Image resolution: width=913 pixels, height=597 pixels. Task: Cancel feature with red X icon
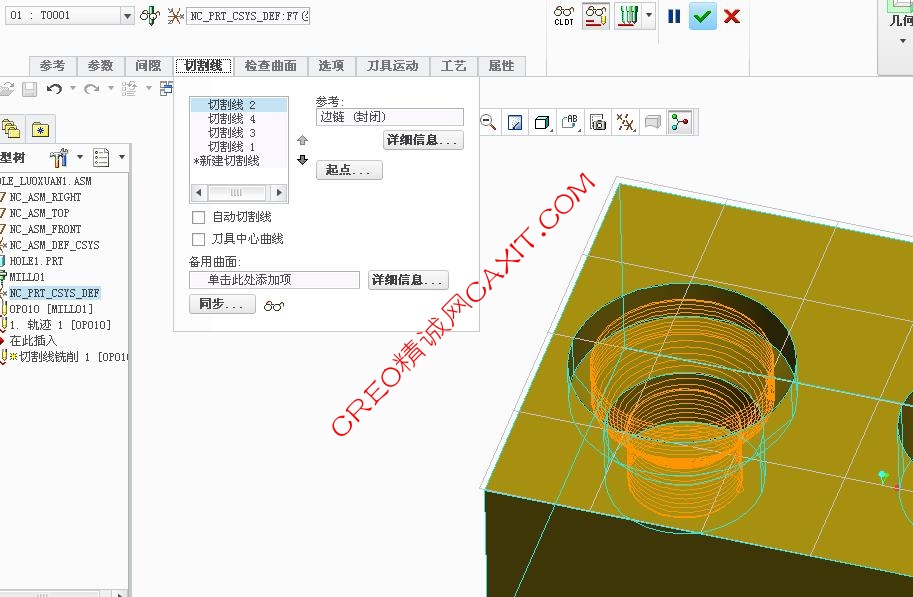731,16
